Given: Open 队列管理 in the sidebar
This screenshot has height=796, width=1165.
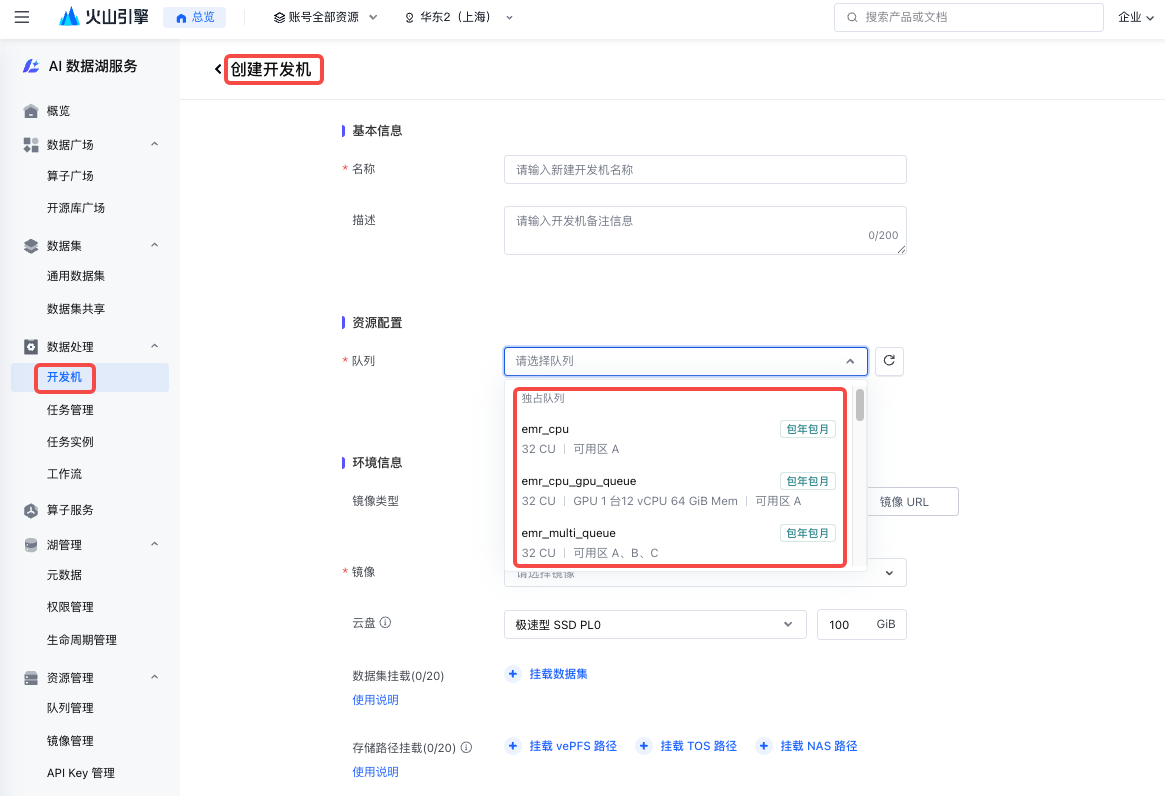Looking at the screenshot, I should coord(70,708).
